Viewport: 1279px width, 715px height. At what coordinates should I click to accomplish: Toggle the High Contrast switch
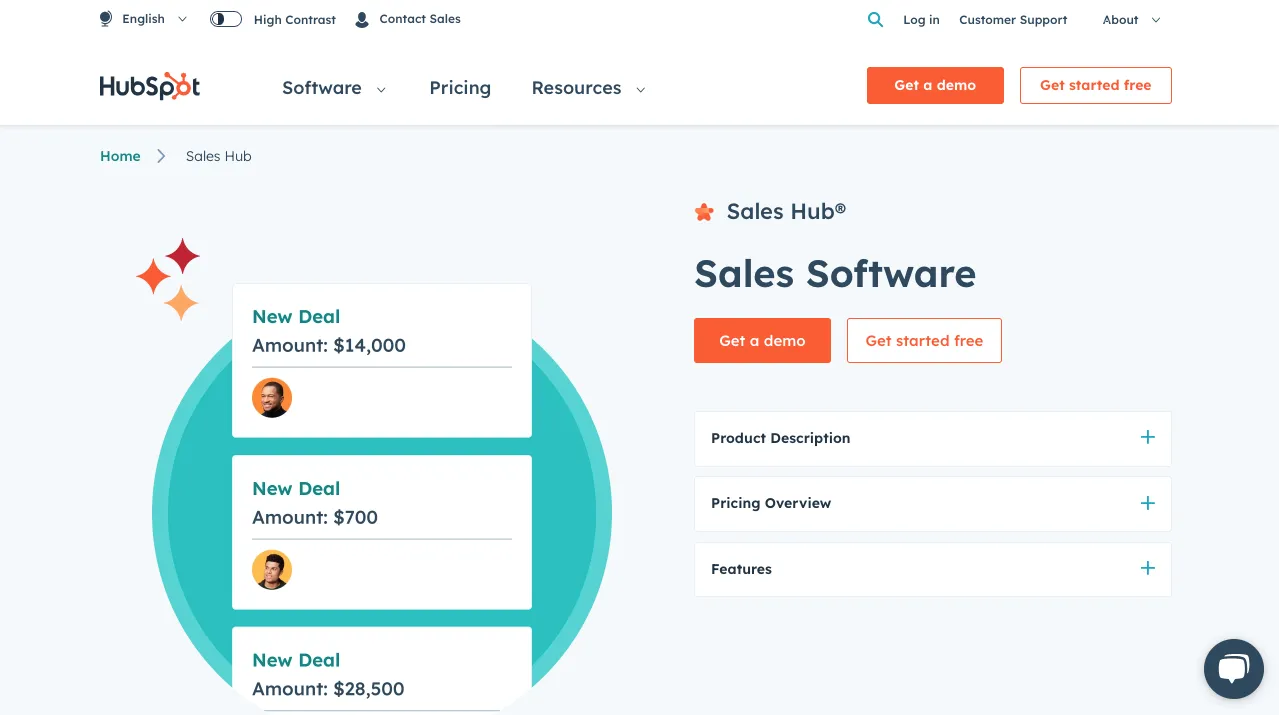[226, 19]
